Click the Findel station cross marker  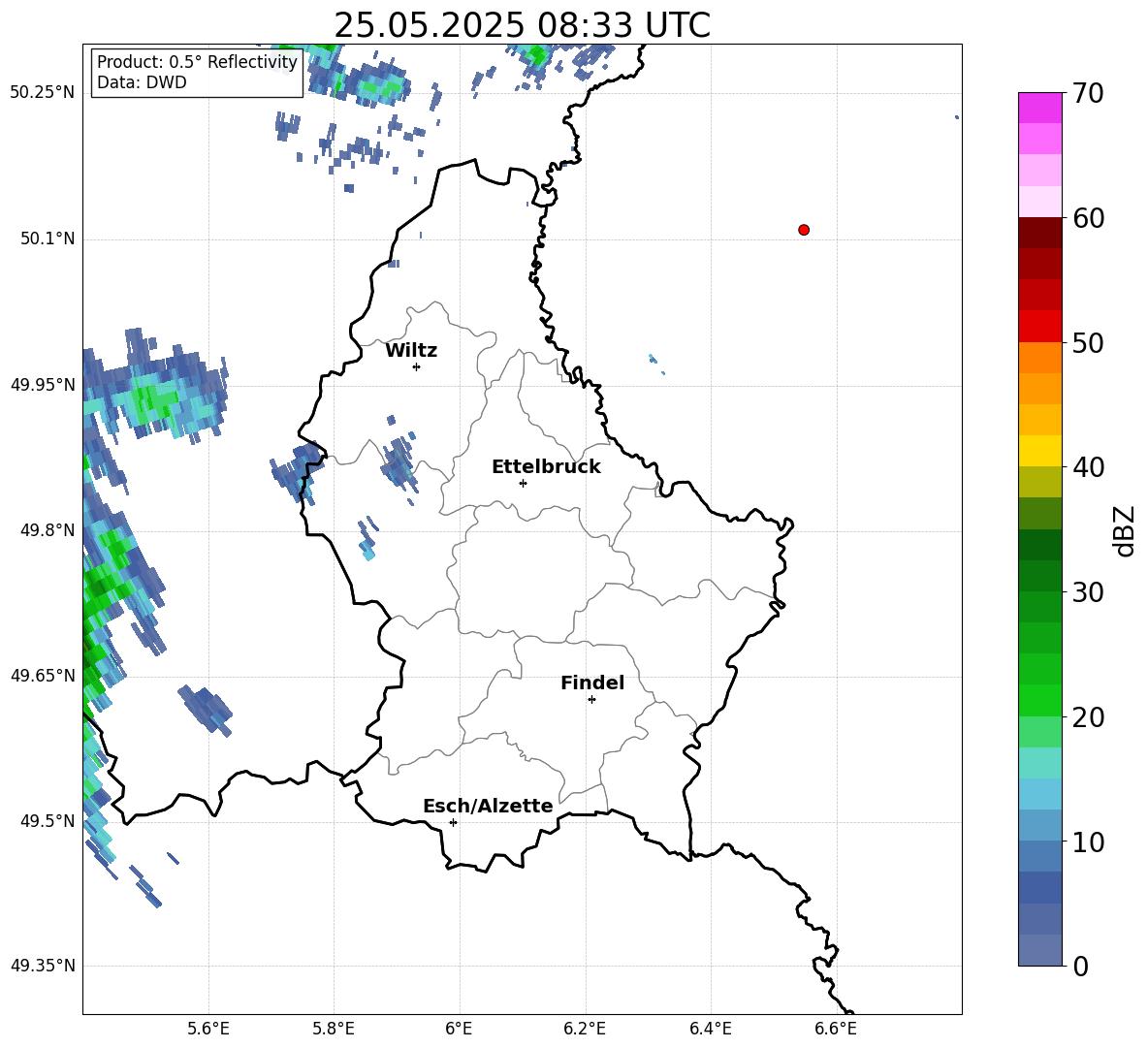coord(591,700)
